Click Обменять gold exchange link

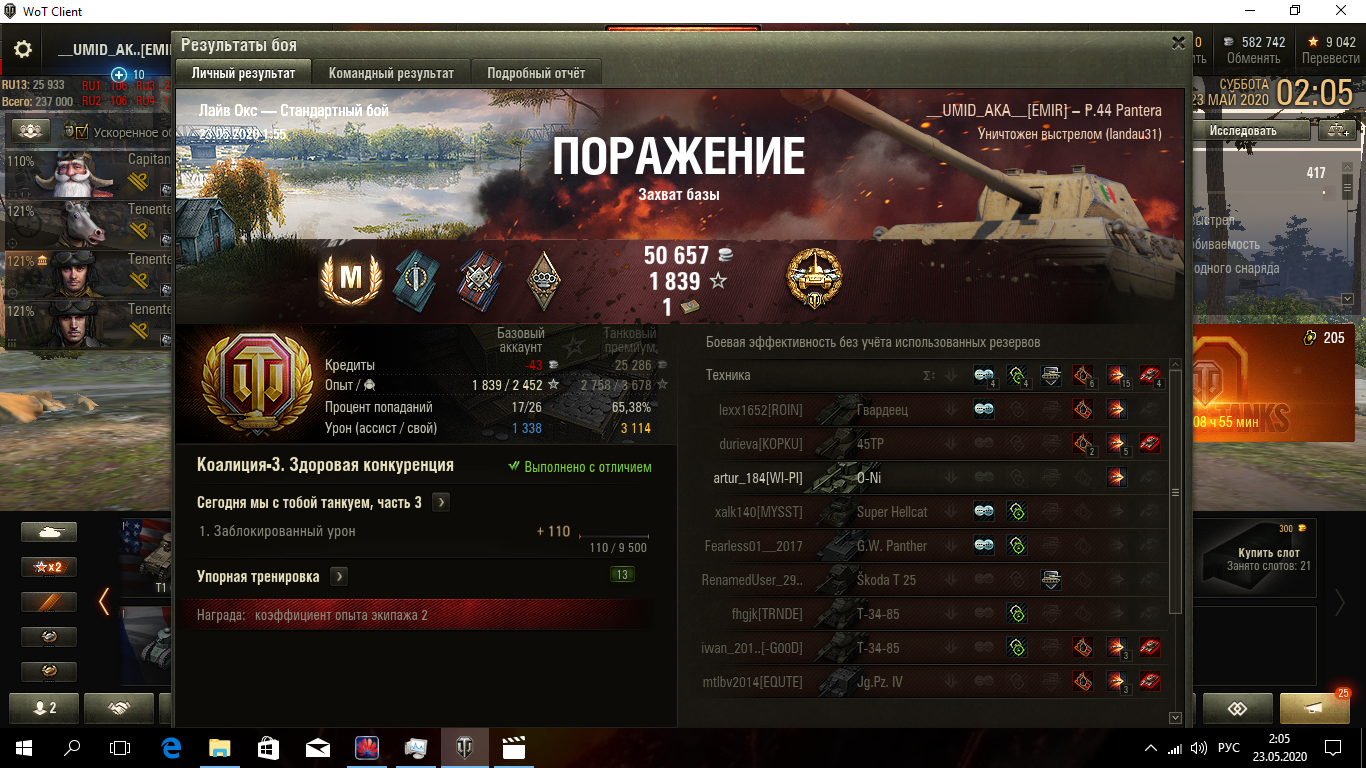pyautogui.click(x=1253, y=58)
